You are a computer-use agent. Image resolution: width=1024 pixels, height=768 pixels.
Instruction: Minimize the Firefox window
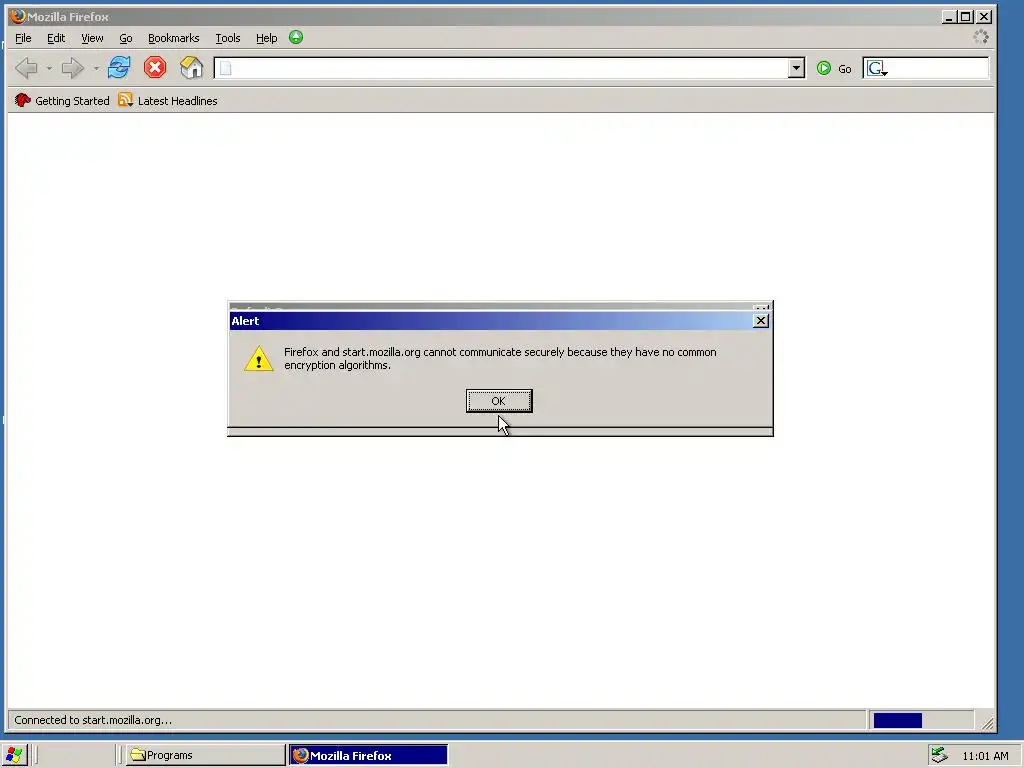pos(949,16)
